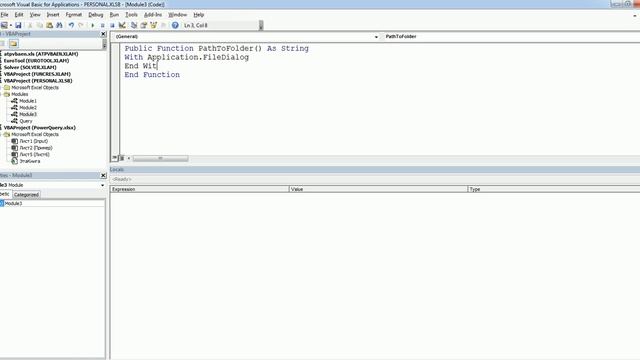Viewport: 640px width, 360px height.
Task: Click the Value column header in Locals
Action: coord(378,189)
